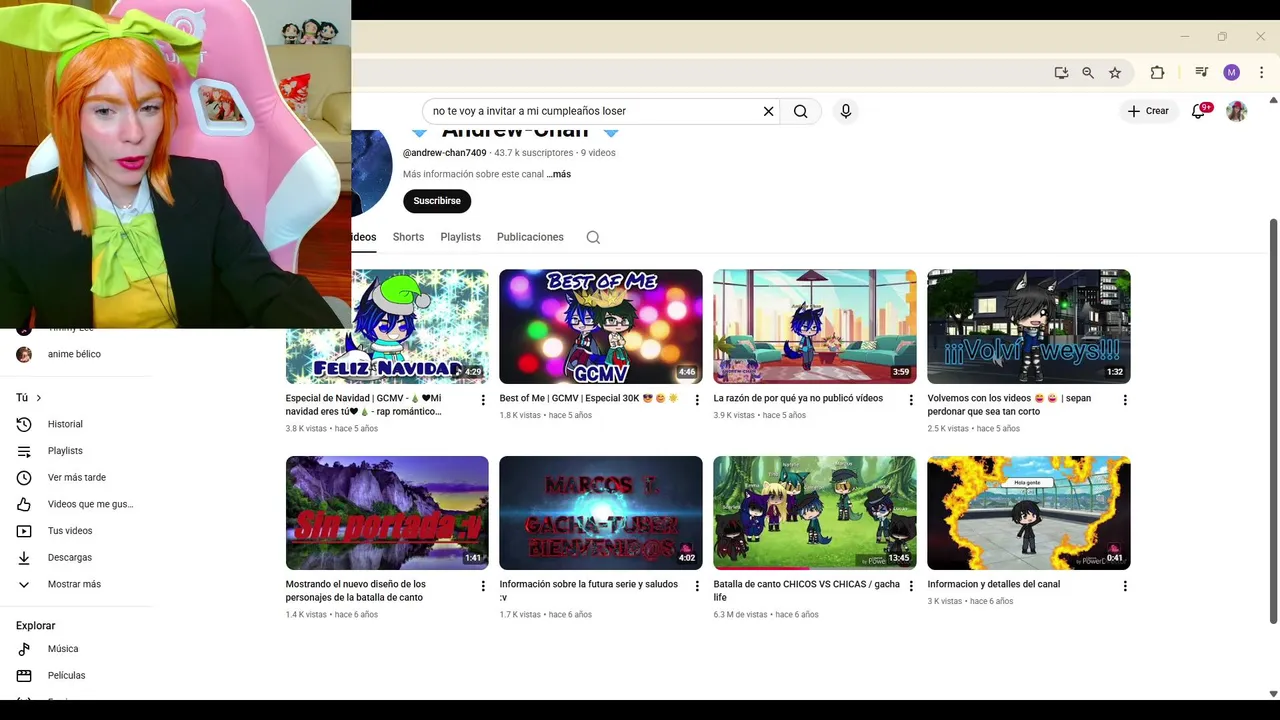Open title Best of Me | GCMV | Especial 30K
The width and height of the screenshot is (1280, 720).
[590, 398]
